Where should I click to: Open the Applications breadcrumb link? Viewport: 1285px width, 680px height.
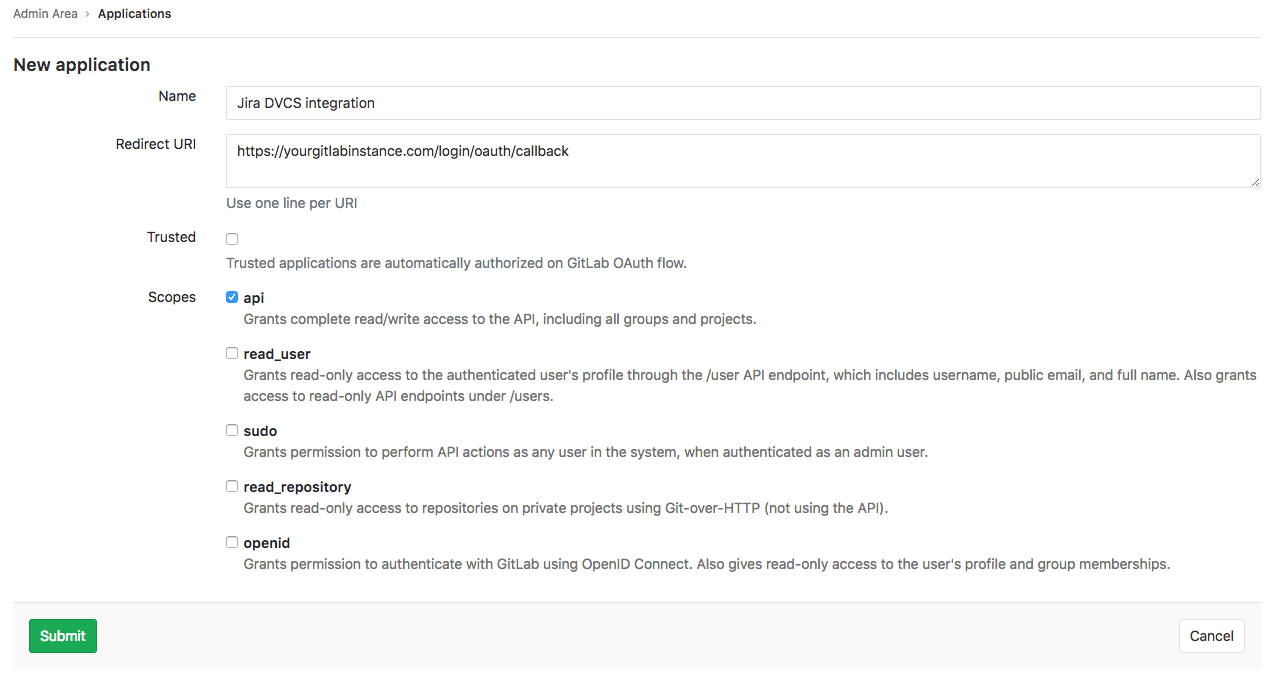tap(134, 13)
